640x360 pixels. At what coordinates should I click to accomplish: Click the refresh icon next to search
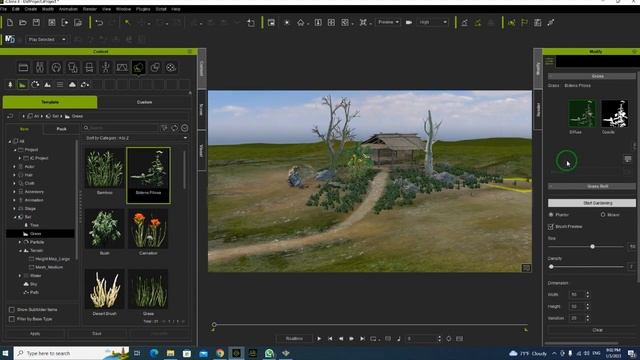174,128
